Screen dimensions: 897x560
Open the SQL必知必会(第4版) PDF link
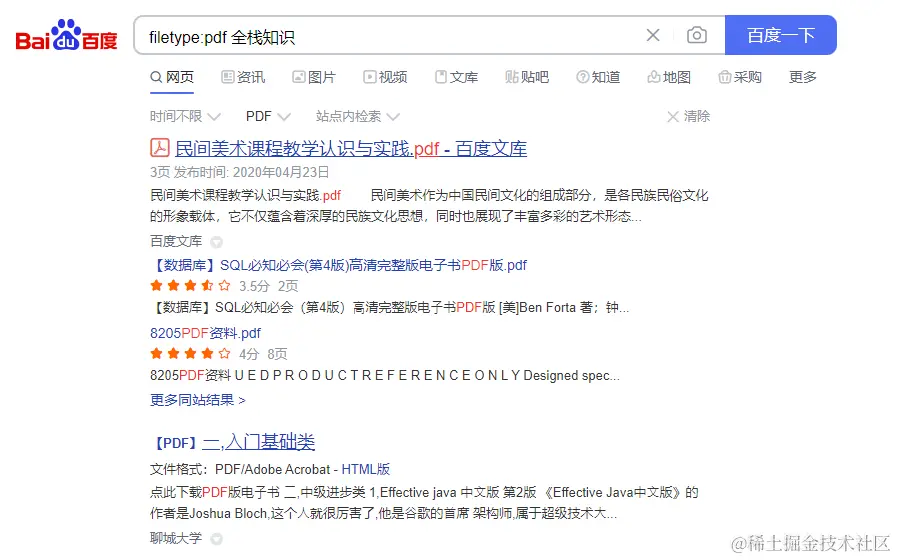click(x=339, y=265)
